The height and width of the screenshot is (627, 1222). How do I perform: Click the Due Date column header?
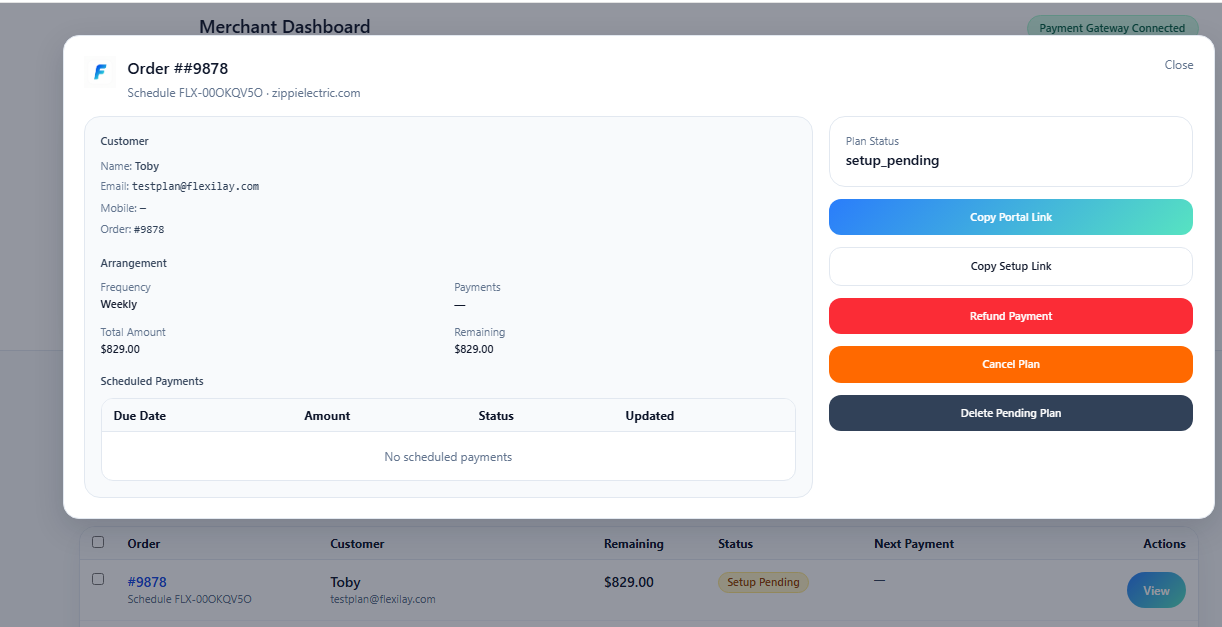(140, 415)
